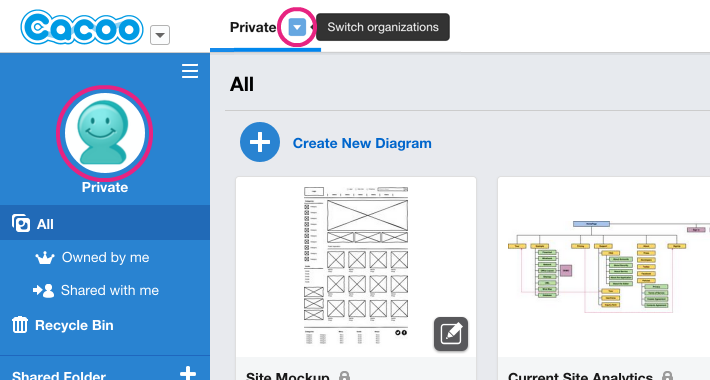Open the Site Mockup thumbnail
710x380 pixels.
tap(356, 267)
